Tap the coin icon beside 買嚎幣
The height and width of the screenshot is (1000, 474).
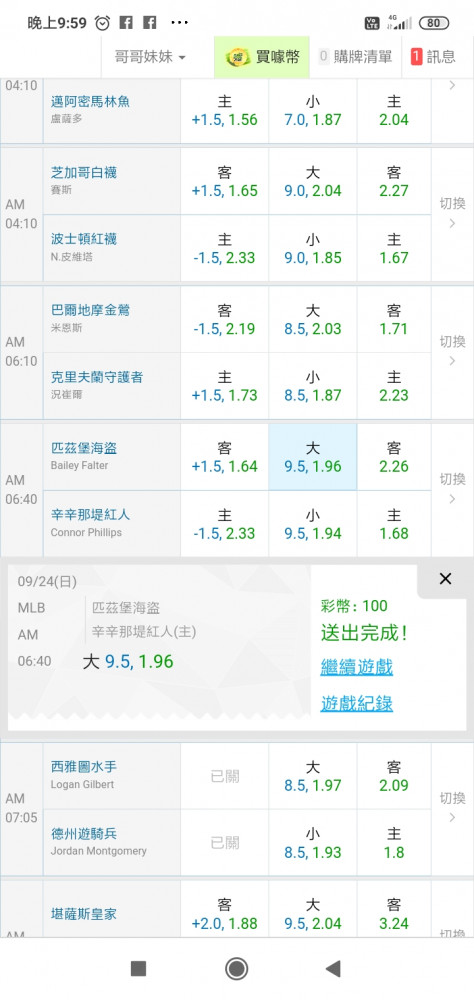[238, 57]
